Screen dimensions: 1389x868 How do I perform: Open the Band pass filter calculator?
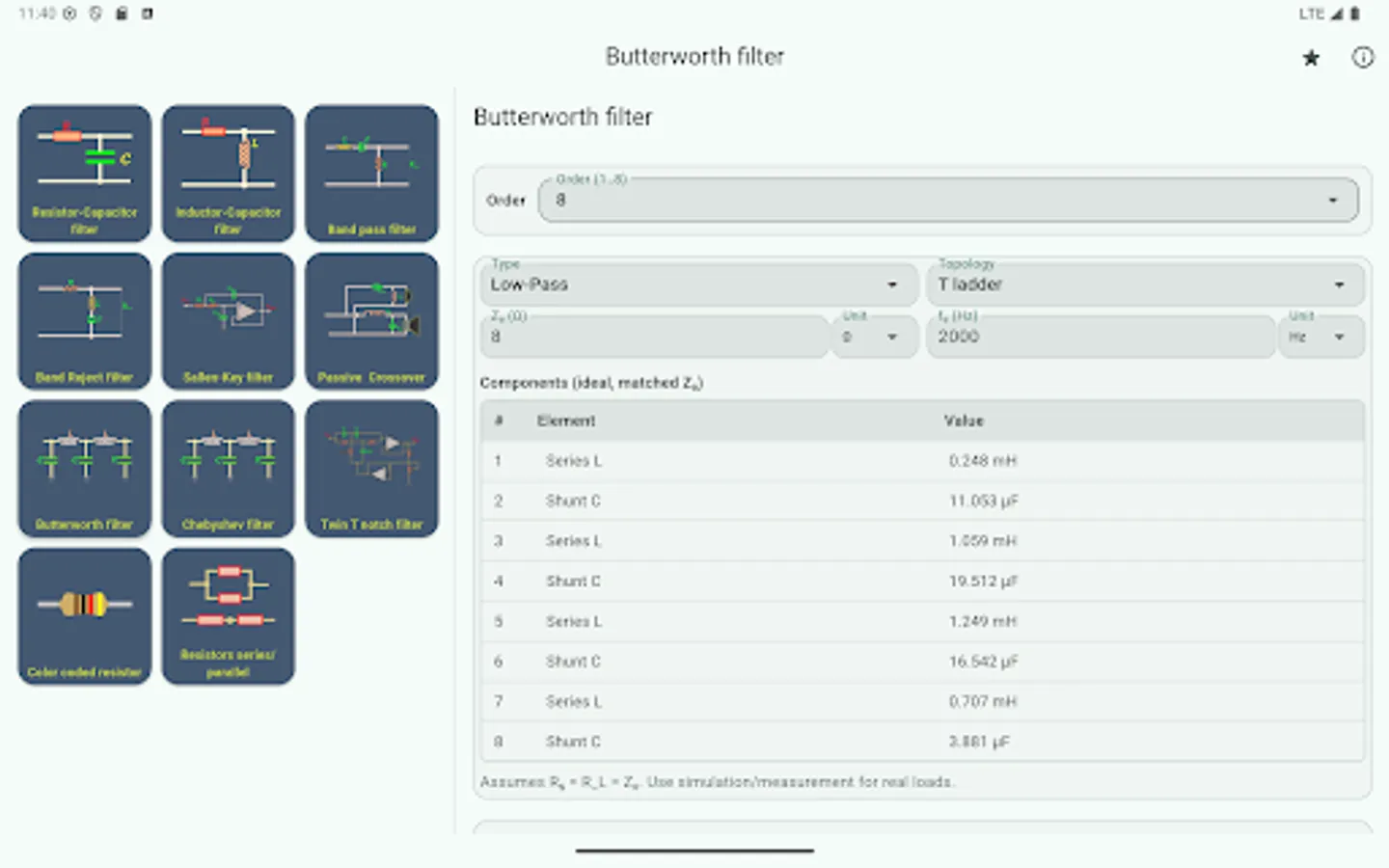coord(371,174)
